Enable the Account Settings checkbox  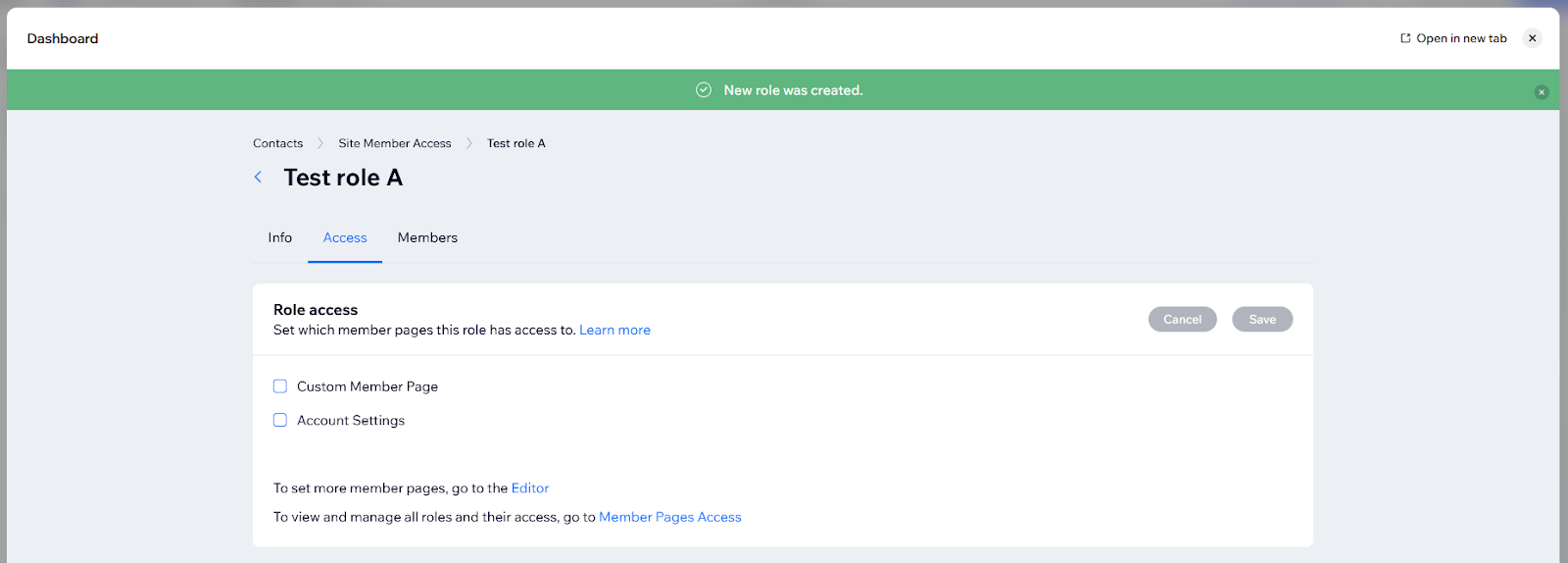(x=280, y=420)
